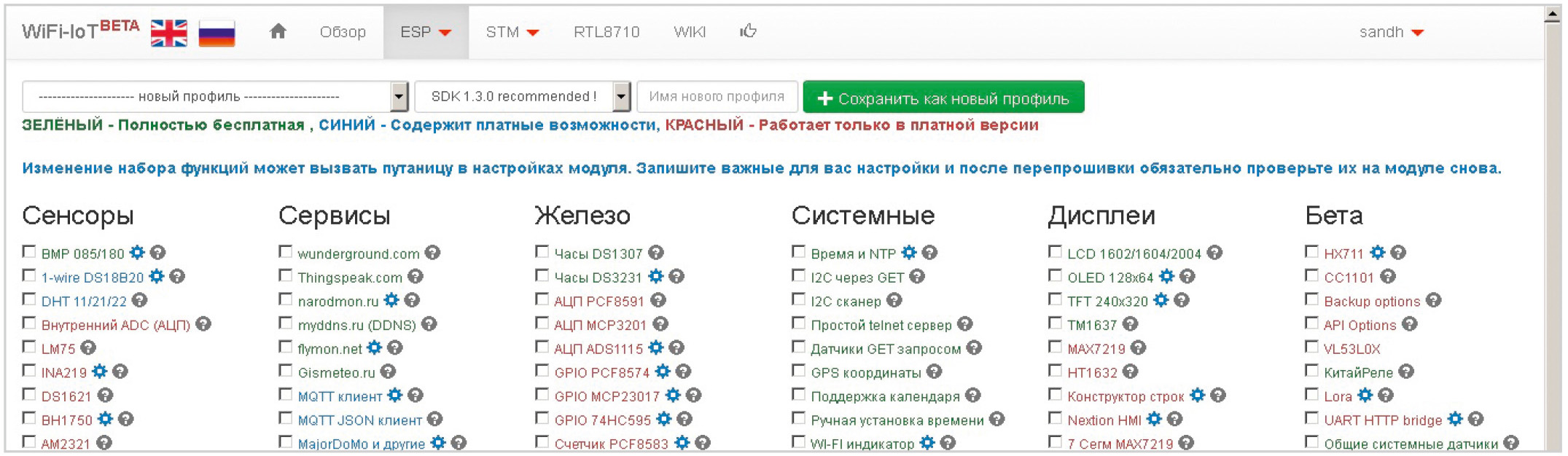The width and height of the screenshot is (1568, 456).
Task: Tick the CC1101 checkbox
Action: [x=1311, y=276]
